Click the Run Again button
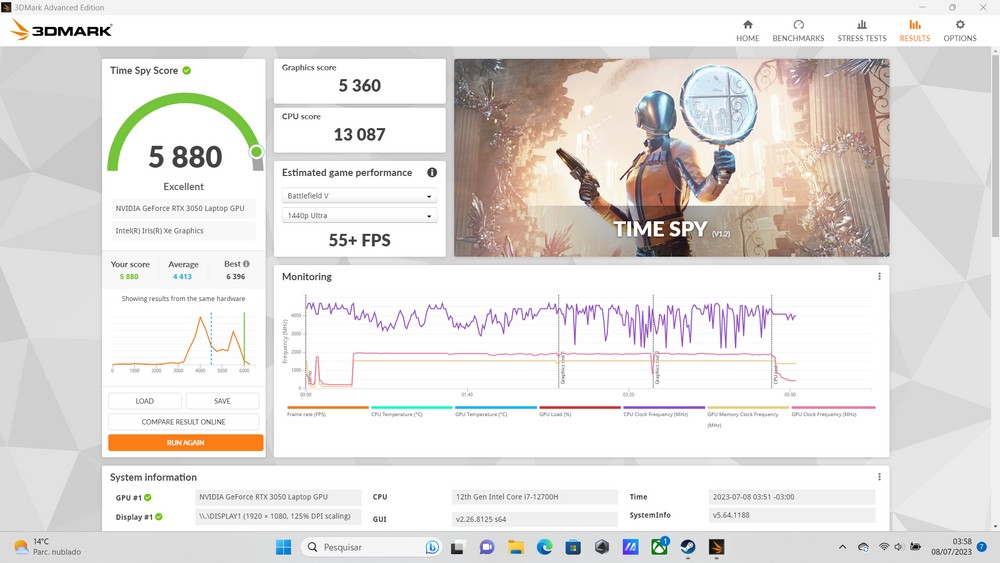1000x563 pixels. coord(185,442)
